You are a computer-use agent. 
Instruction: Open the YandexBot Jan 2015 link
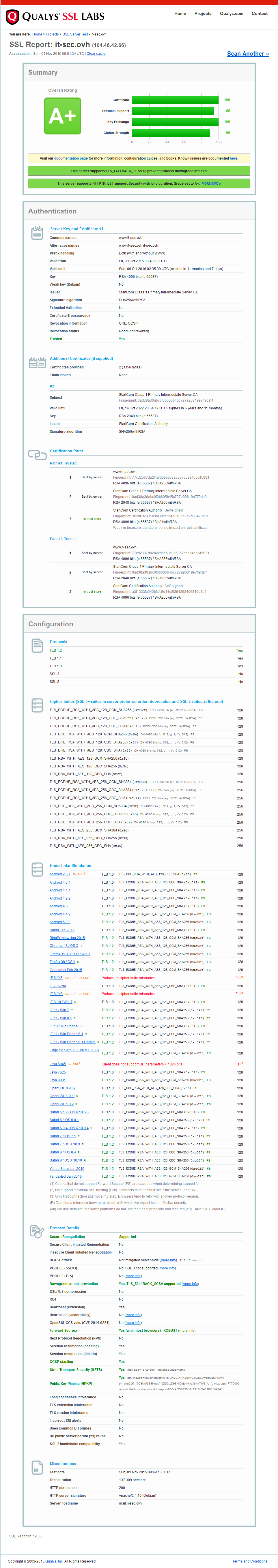[65, 1177]
